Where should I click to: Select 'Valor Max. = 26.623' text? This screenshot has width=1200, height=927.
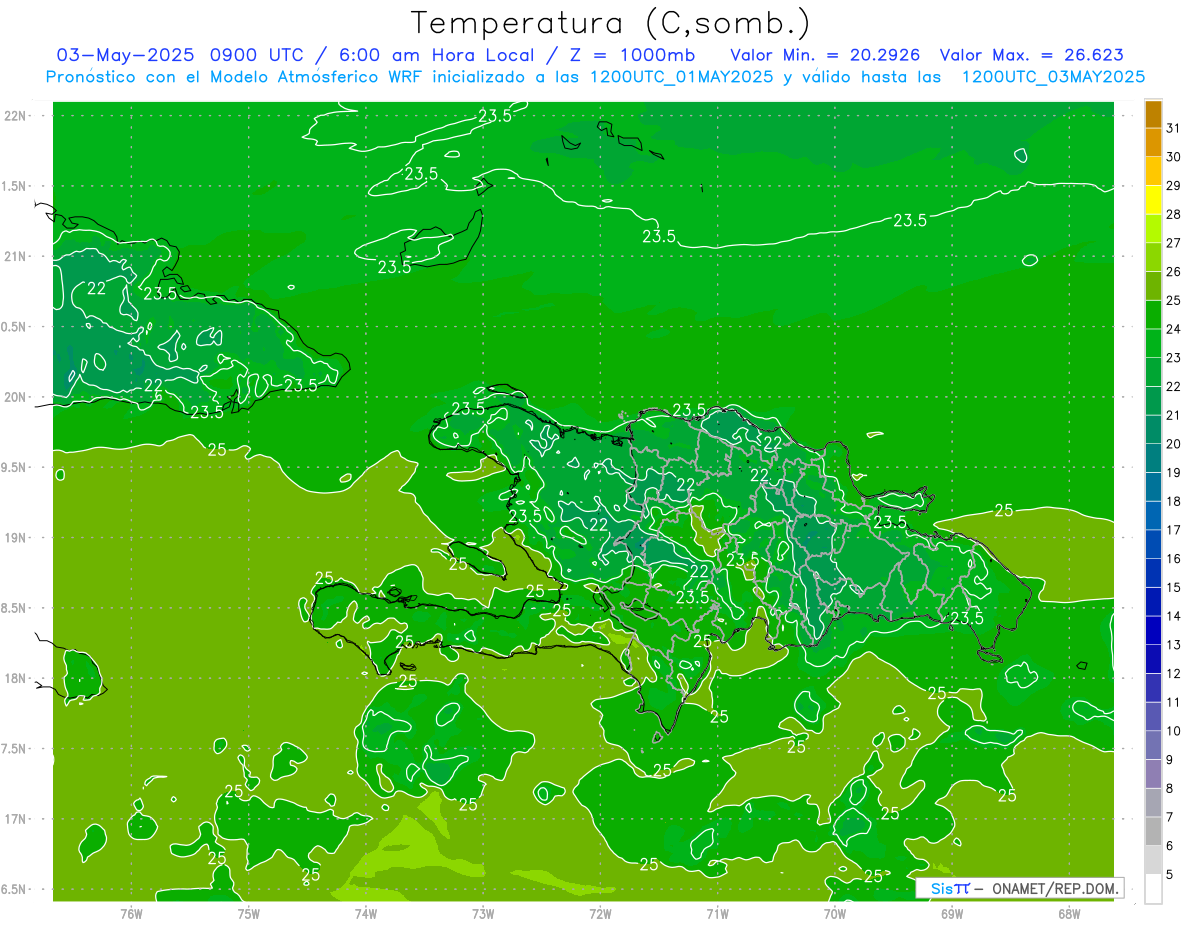[x=1032, y=55]
